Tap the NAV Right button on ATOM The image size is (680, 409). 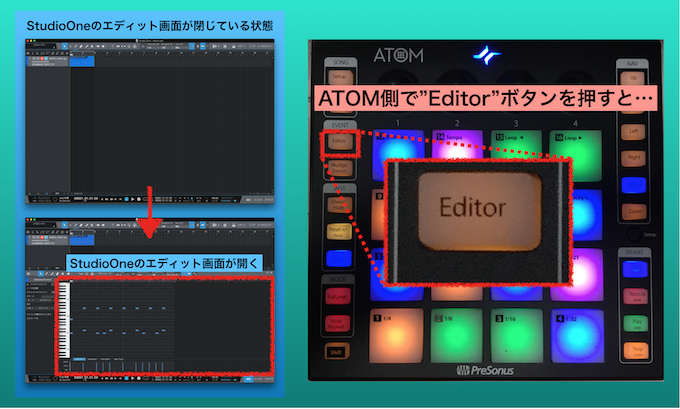click(634, 158)
